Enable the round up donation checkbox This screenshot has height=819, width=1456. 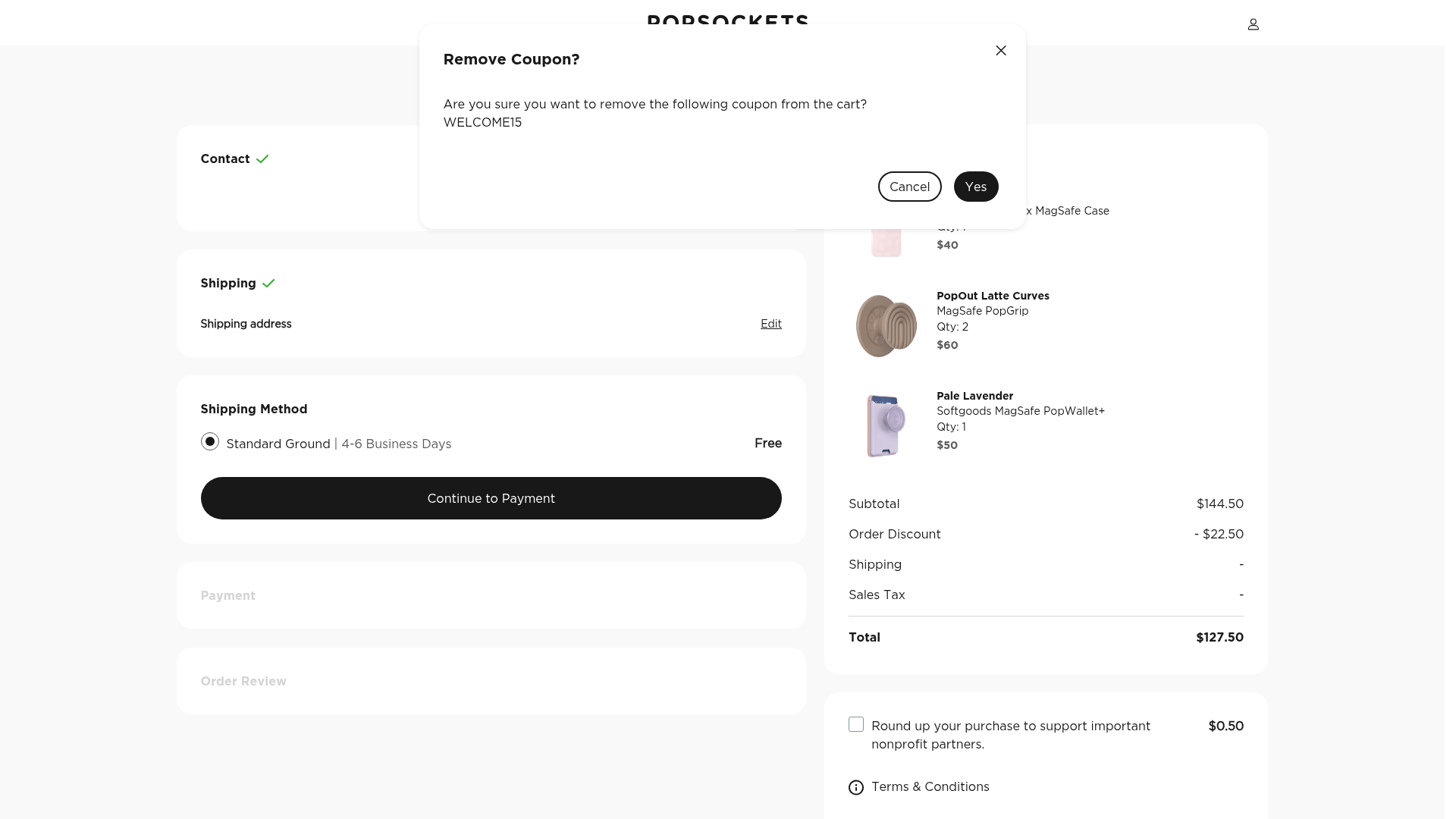[856, 725]
